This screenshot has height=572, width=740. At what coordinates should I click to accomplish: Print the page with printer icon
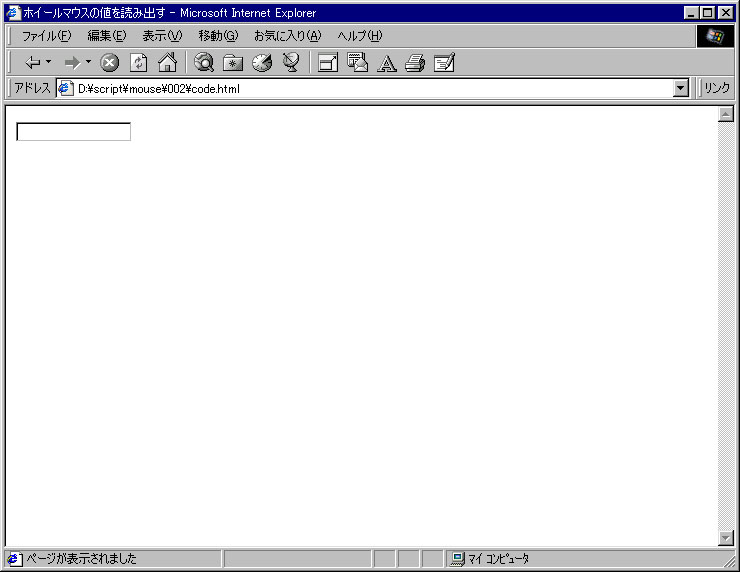(x=415, y=63)
